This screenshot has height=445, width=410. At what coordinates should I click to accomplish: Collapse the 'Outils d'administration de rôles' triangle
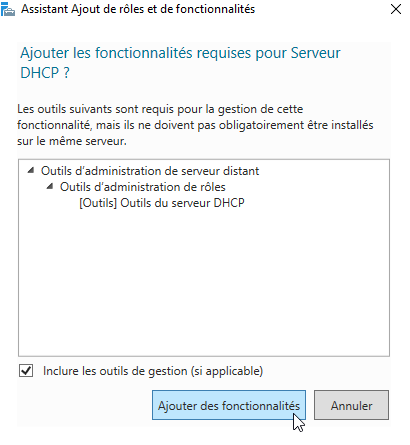point(50,186)
